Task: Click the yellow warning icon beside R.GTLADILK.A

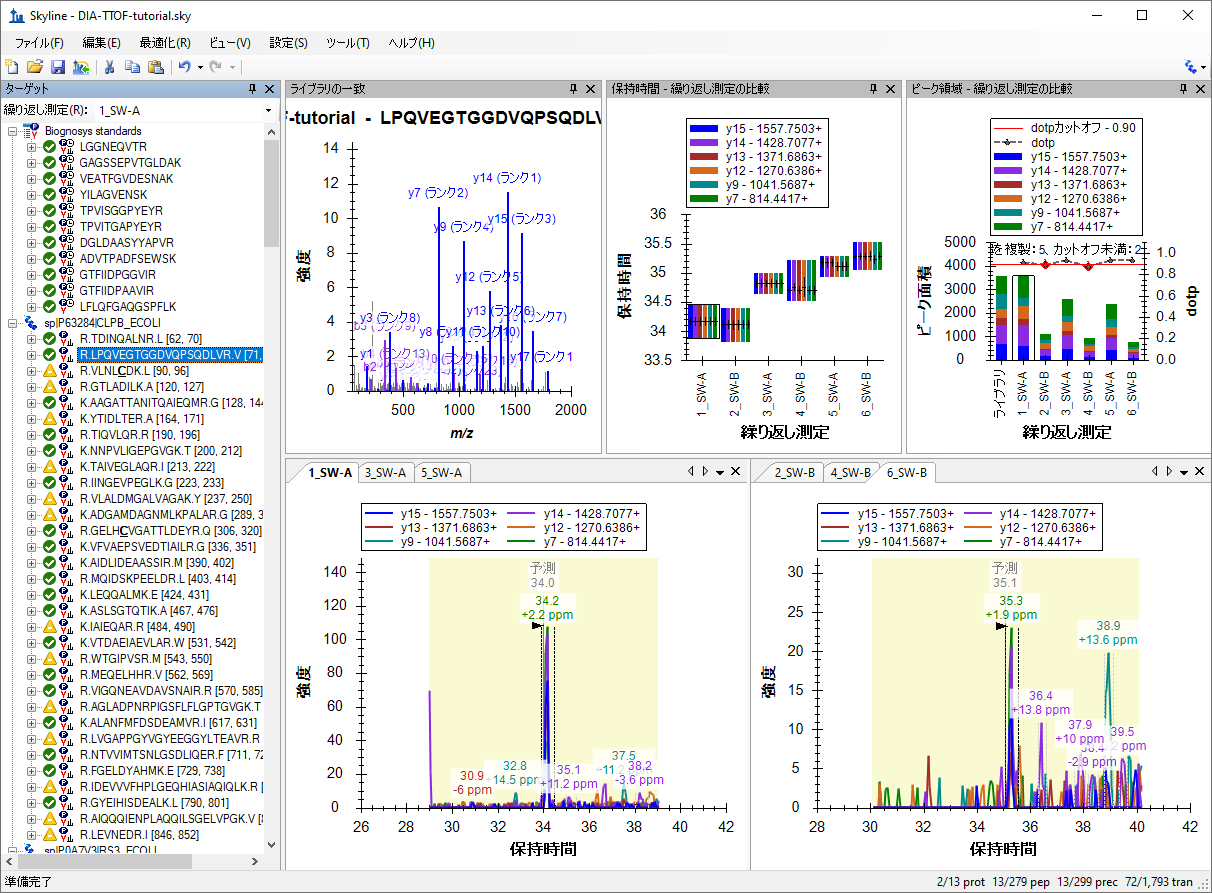Action: click(49, 387)
